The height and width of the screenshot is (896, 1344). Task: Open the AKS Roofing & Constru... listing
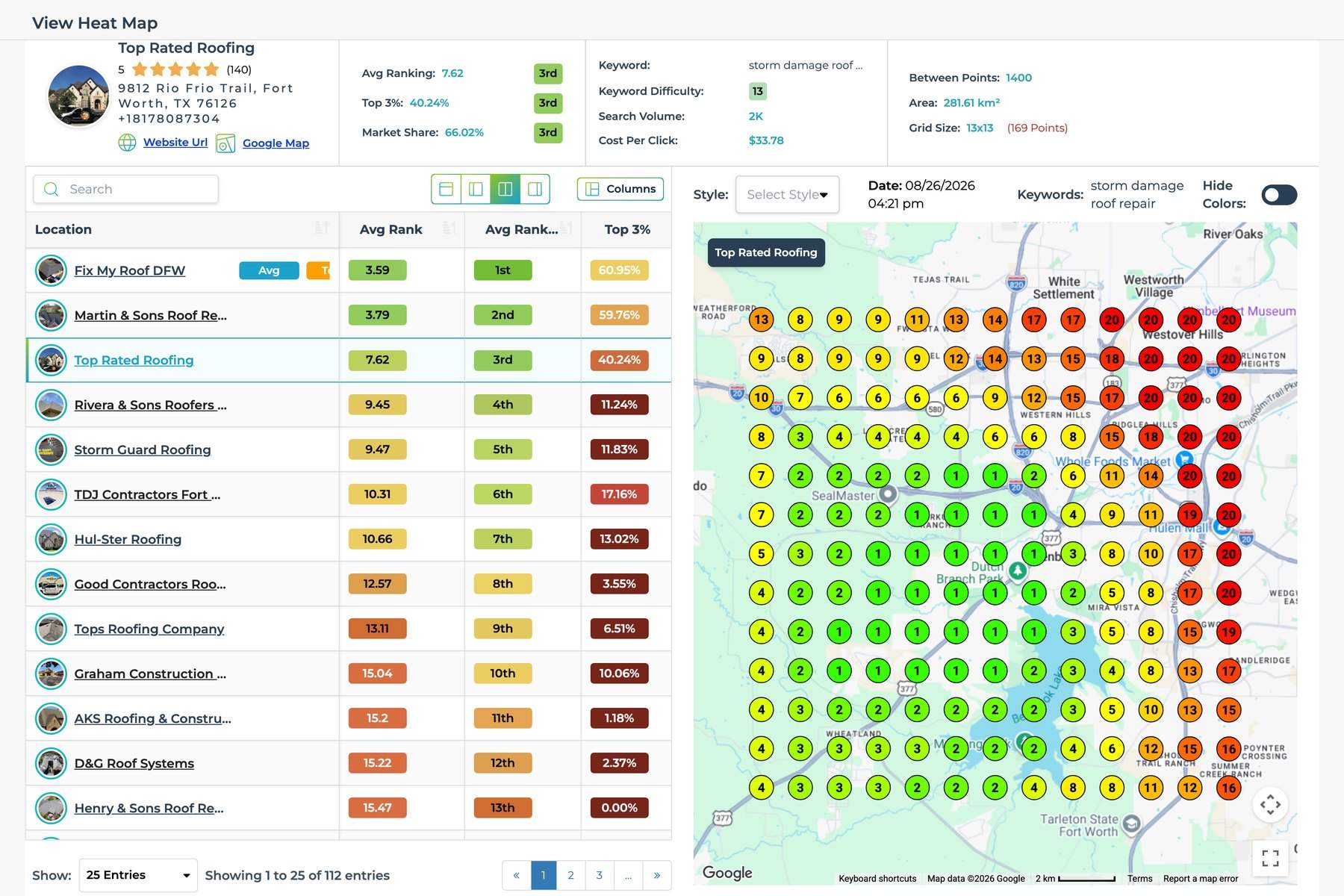153,718
